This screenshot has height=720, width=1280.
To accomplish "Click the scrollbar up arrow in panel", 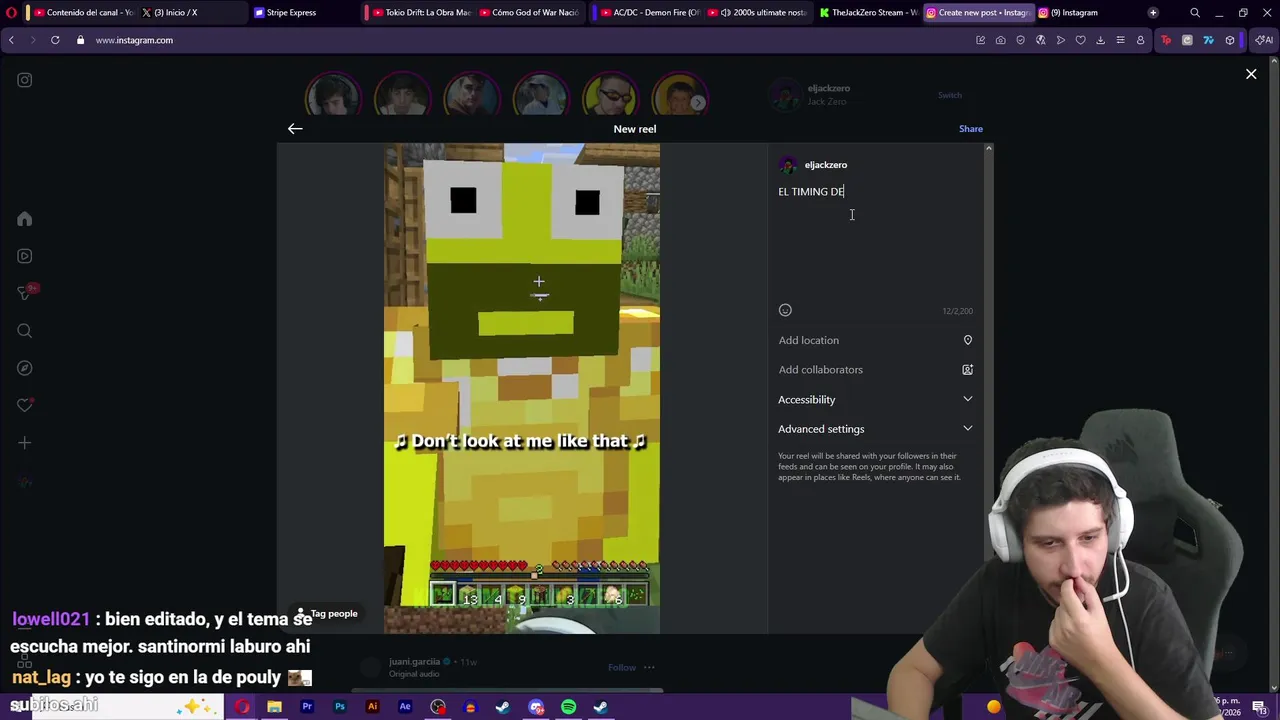I will pos(988,148).
